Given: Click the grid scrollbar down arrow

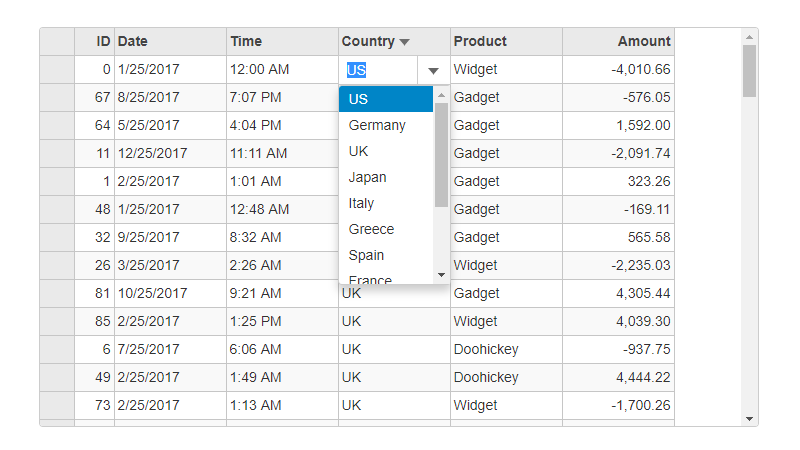Looking at the screenshot, I should click(x=749, y=419).
